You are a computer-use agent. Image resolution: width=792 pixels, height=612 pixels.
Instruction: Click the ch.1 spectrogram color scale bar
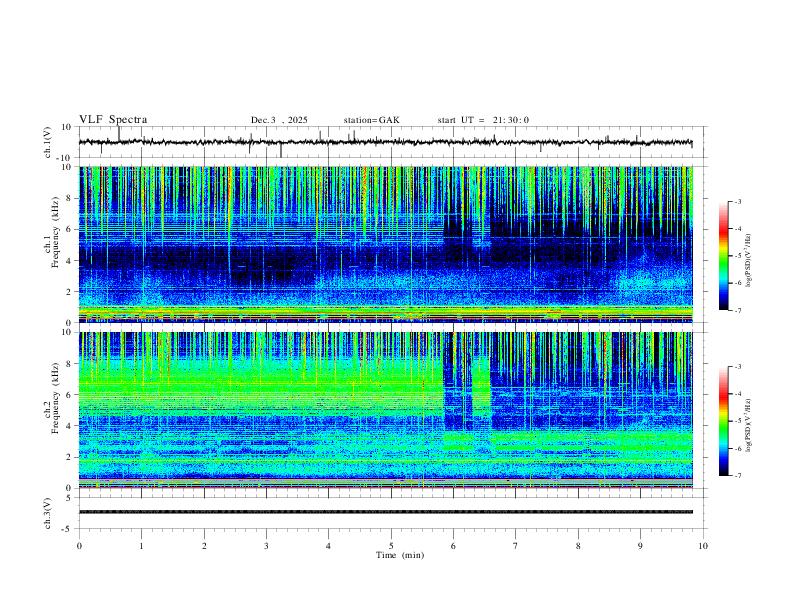tap(724, 256)
